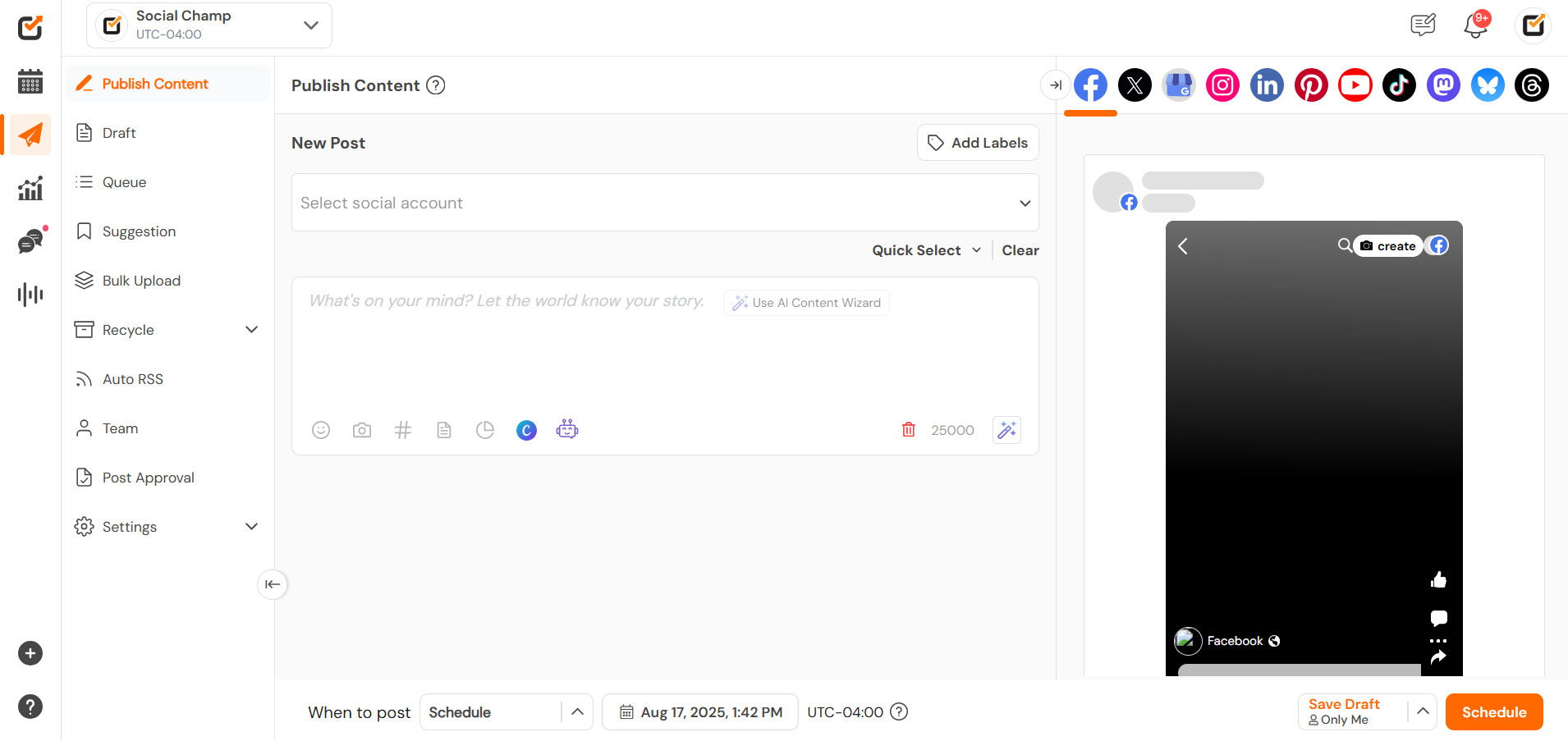Open the Save Draft options arrow
This screenshot has width=1568, height=741.
click(1423, 711)
